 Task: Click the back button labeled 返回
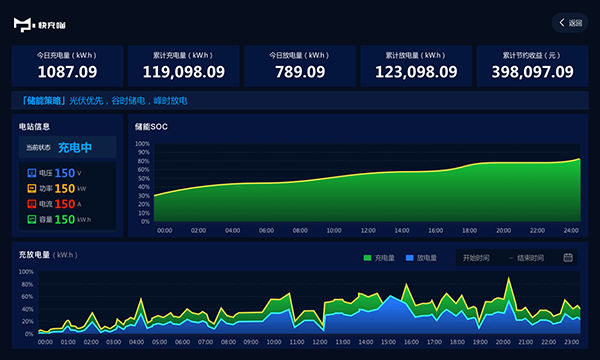pyautogui.click(x=570, y=23)
